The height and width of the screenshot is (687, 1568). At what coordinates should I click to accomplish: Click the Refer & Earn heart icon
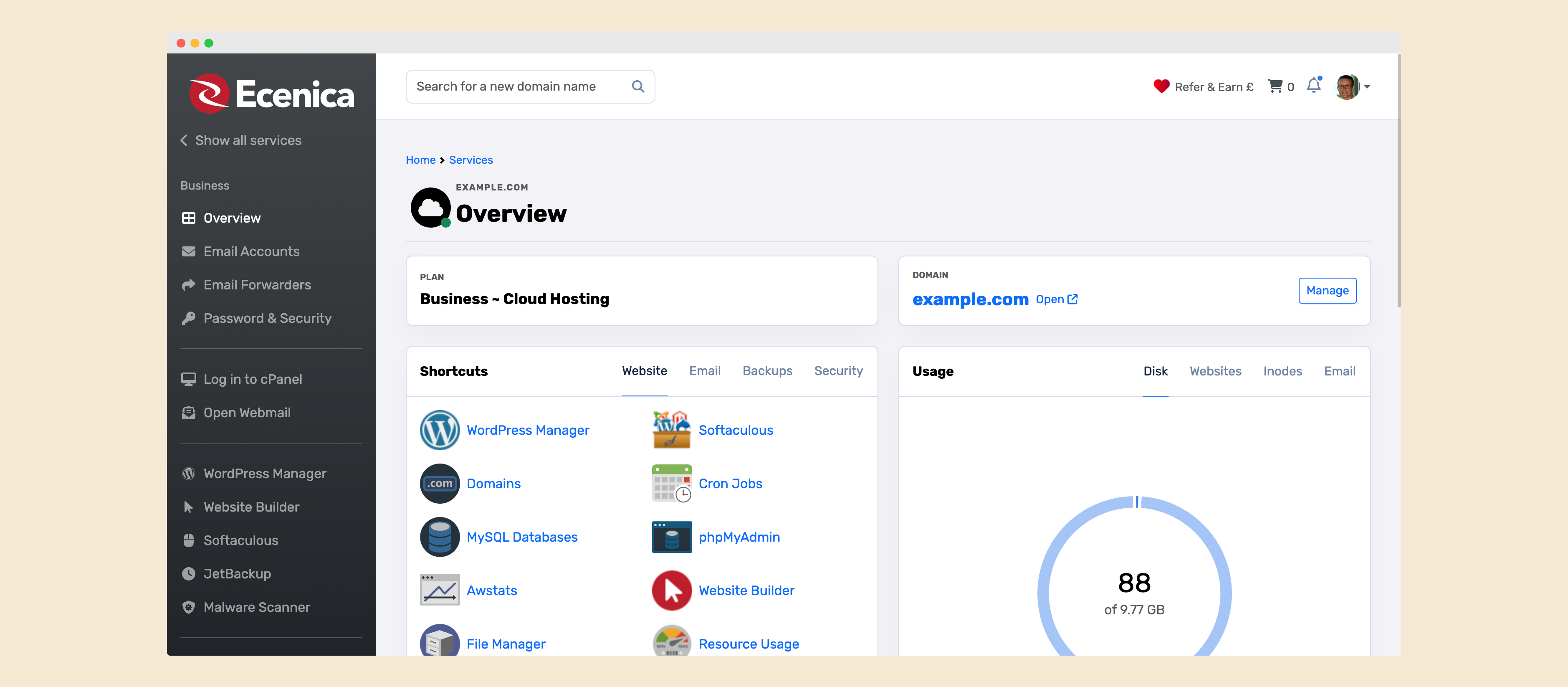pyautogui.click(x=1161, y=86)
